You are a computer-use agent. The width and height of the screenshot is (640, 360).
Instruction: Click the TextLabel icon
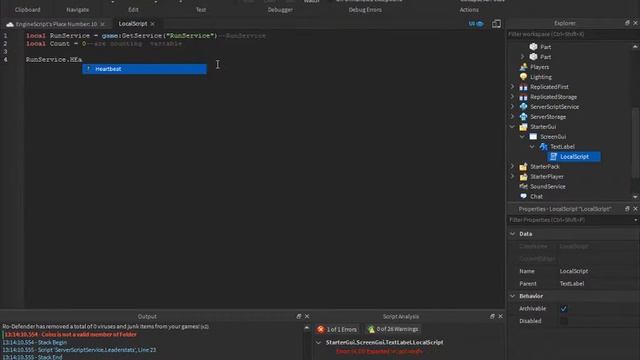(x=543, y=147)
